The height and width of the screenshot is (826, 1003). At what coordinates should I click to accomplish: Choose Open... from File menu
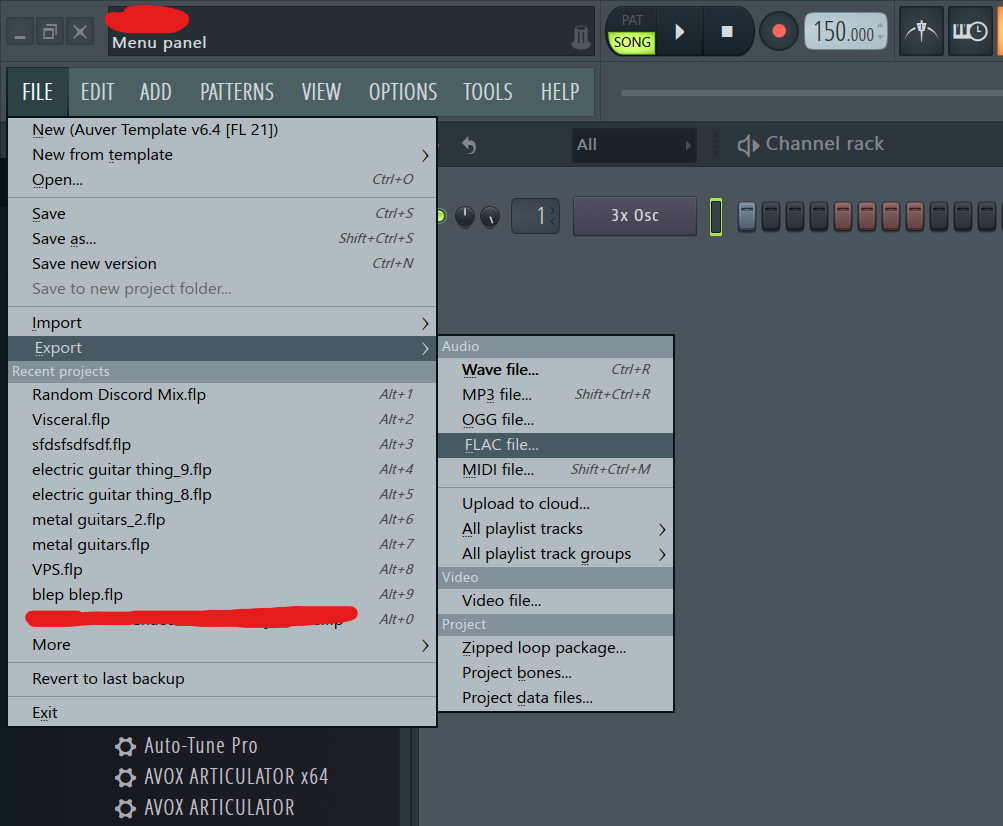coord(223,180)
